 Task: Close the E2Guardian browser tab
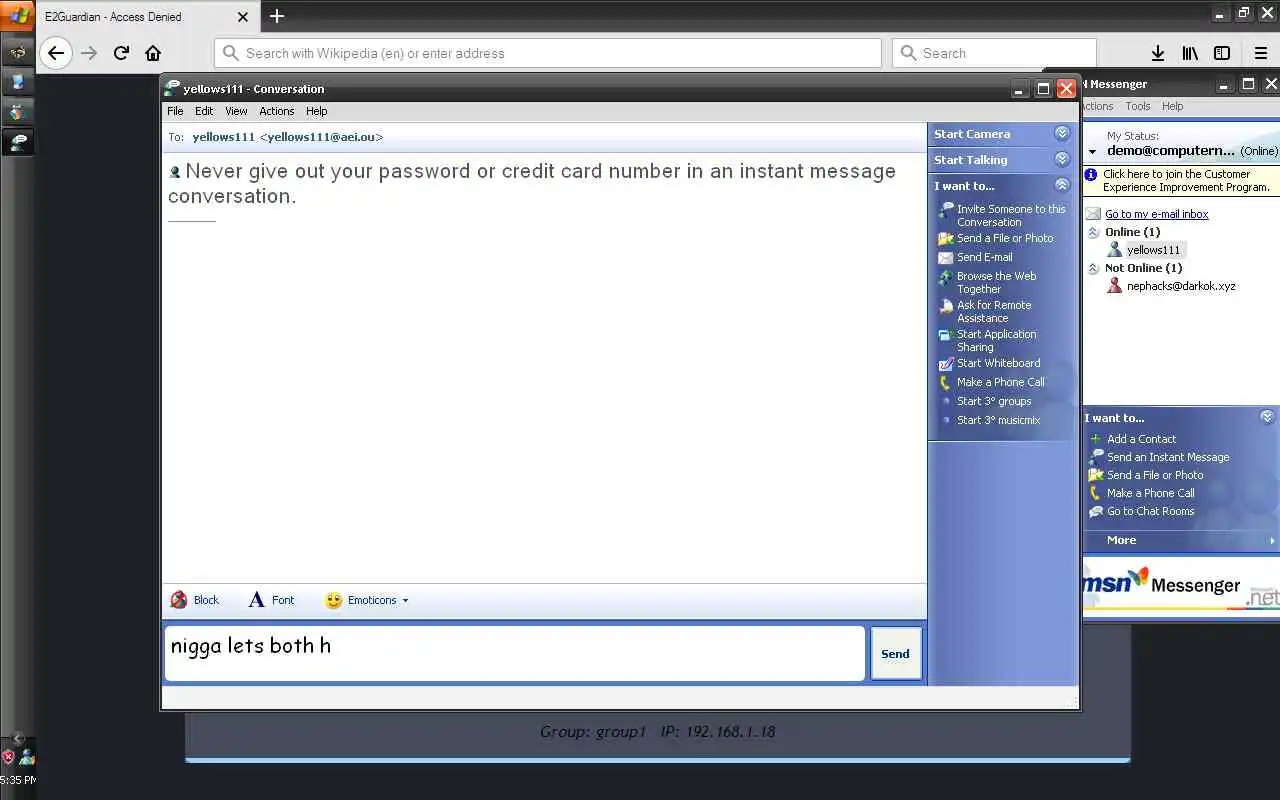[x=243, y=16]
